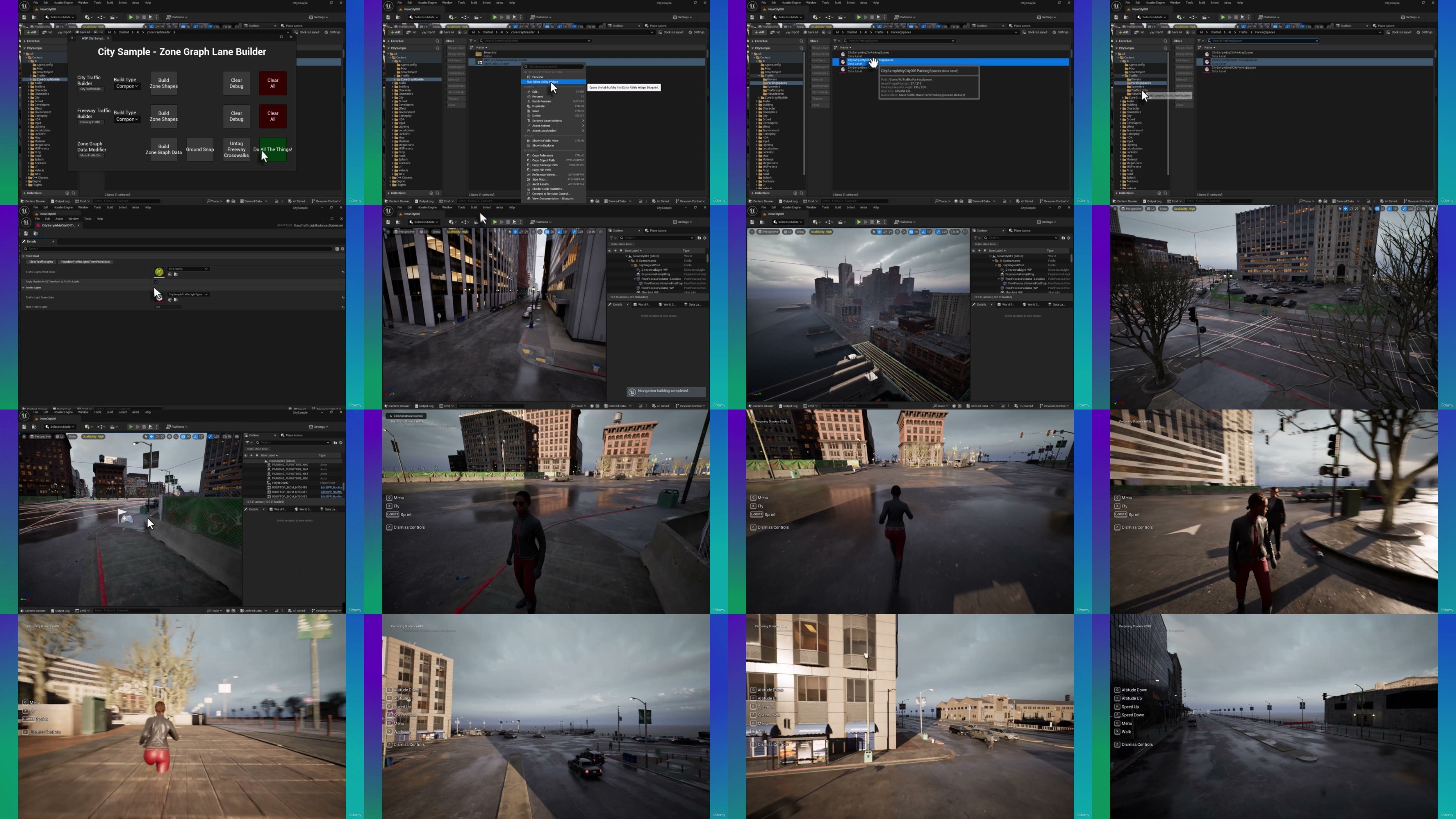Open Build Type dropdown for Freeway Traffic Builder

[126, 119]
